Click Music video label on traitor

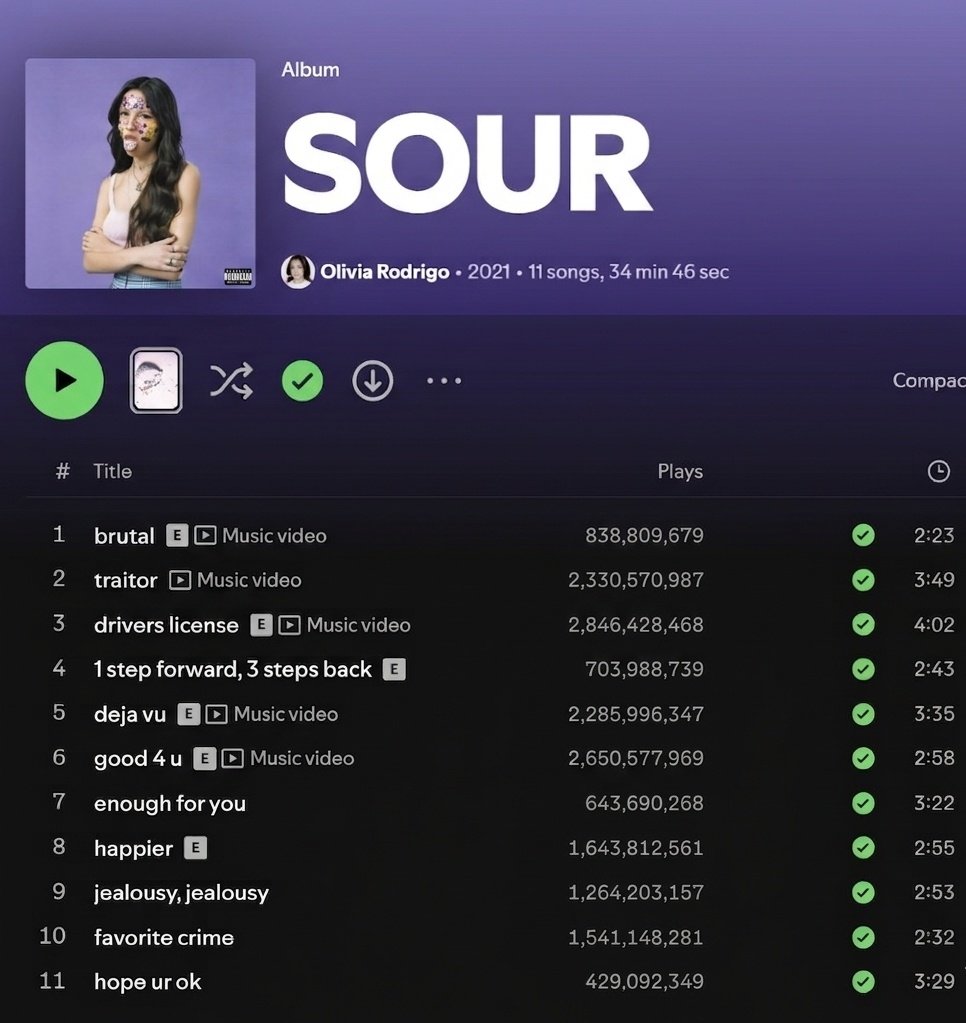tap(249, 580)
